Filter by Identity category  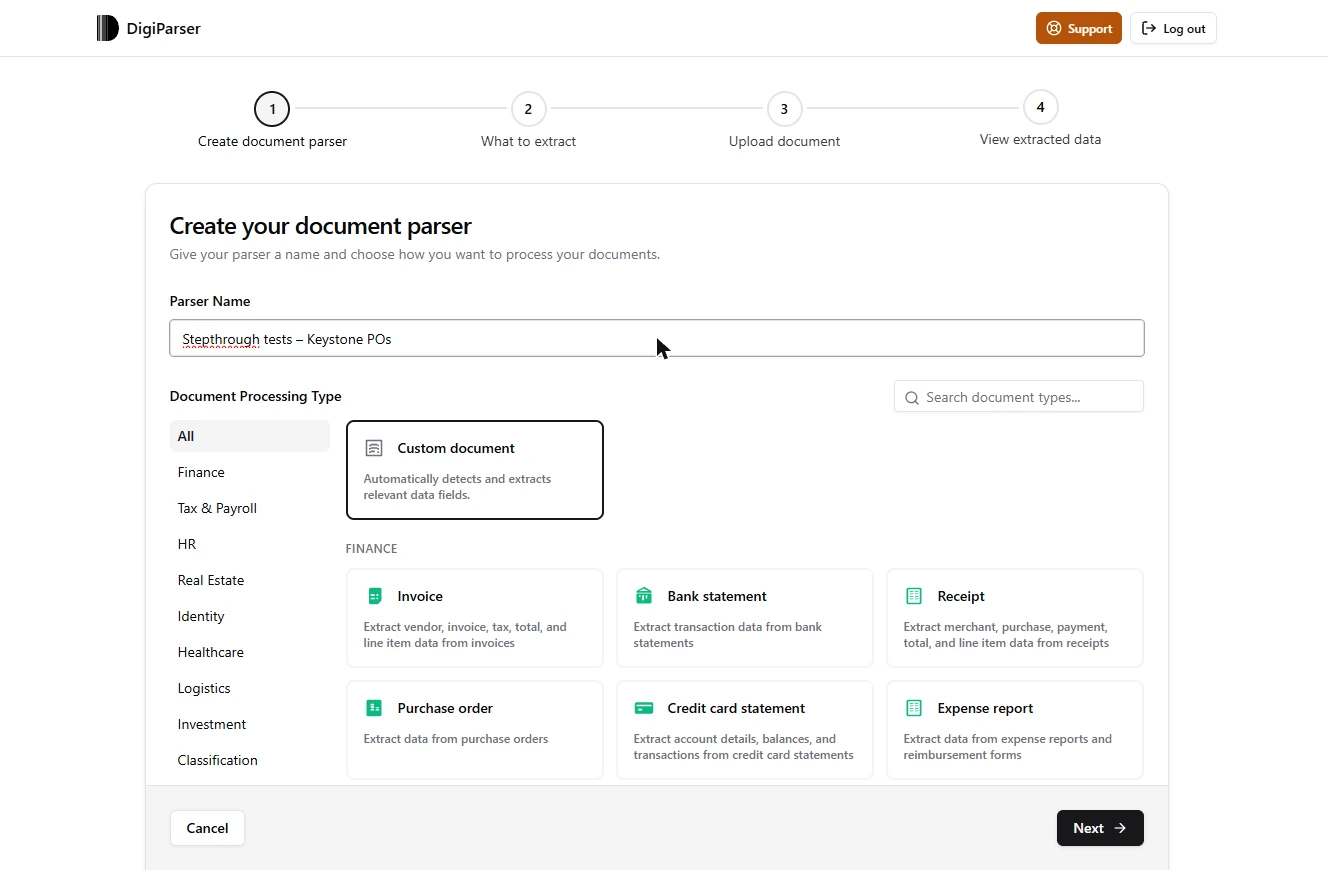tap(250, 616)
